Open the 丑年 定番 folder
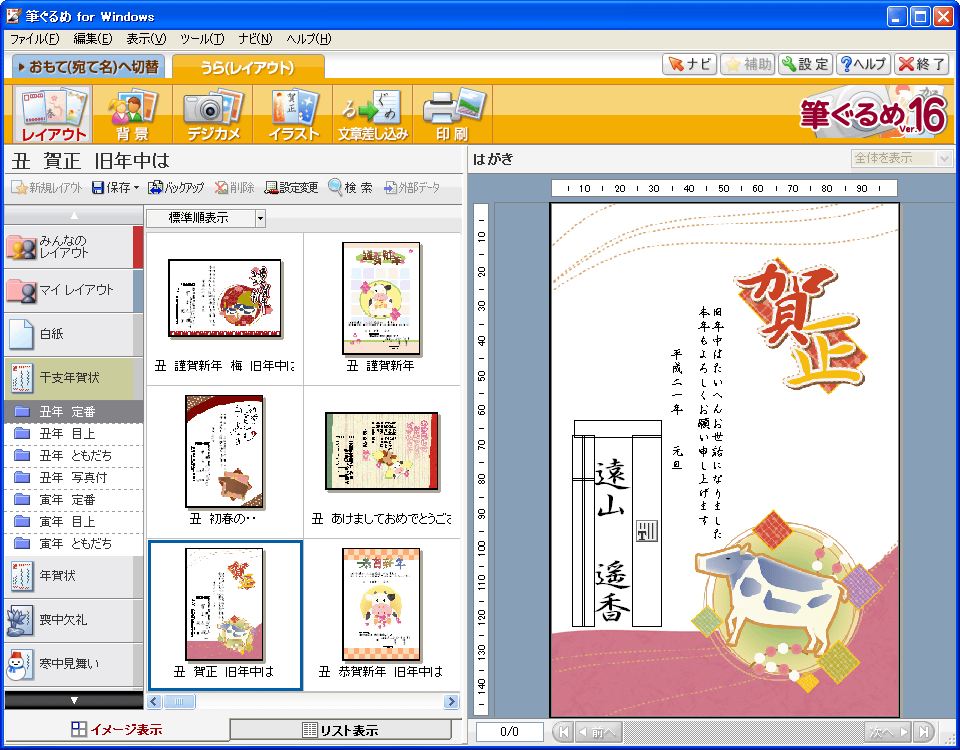Viewport: 960px width, 750px height. click(73, 411)
